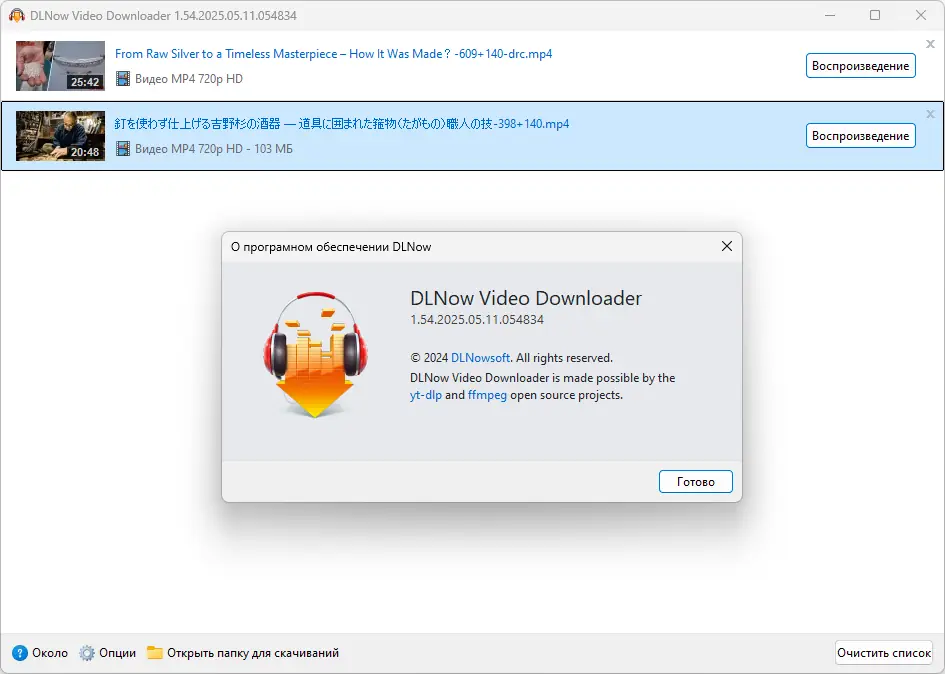945x674 pixels.
Task: Close the About DLNow dialog
Action: point(727,246)
